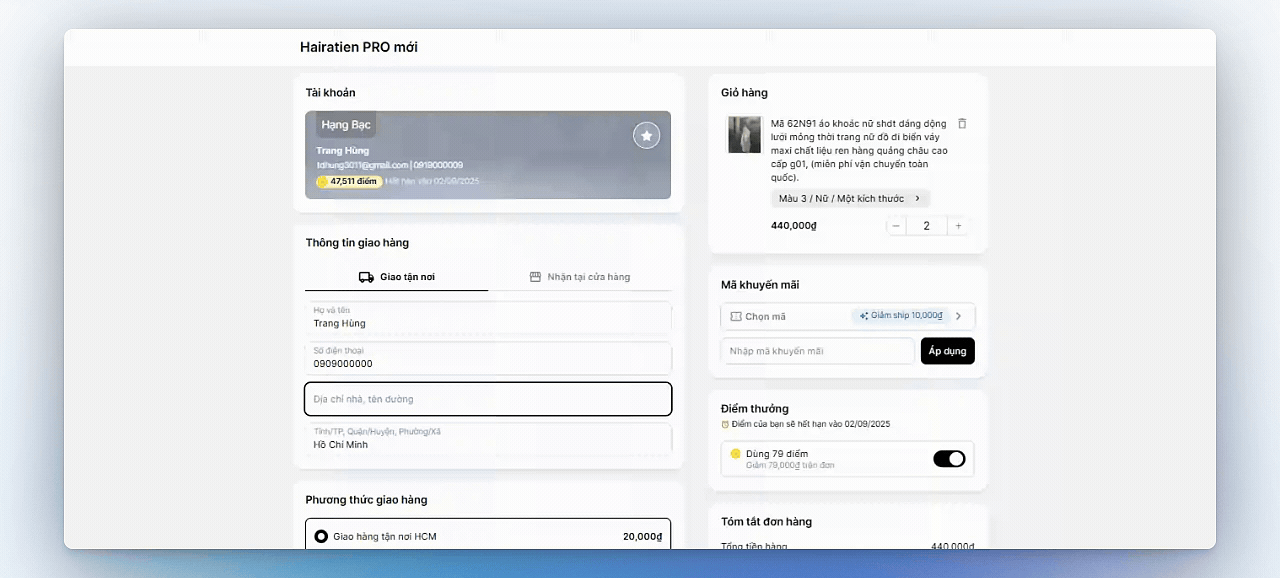1280x578 pixels.
Task: Click the star badge on membership card
Action: [x=646, y=135]
